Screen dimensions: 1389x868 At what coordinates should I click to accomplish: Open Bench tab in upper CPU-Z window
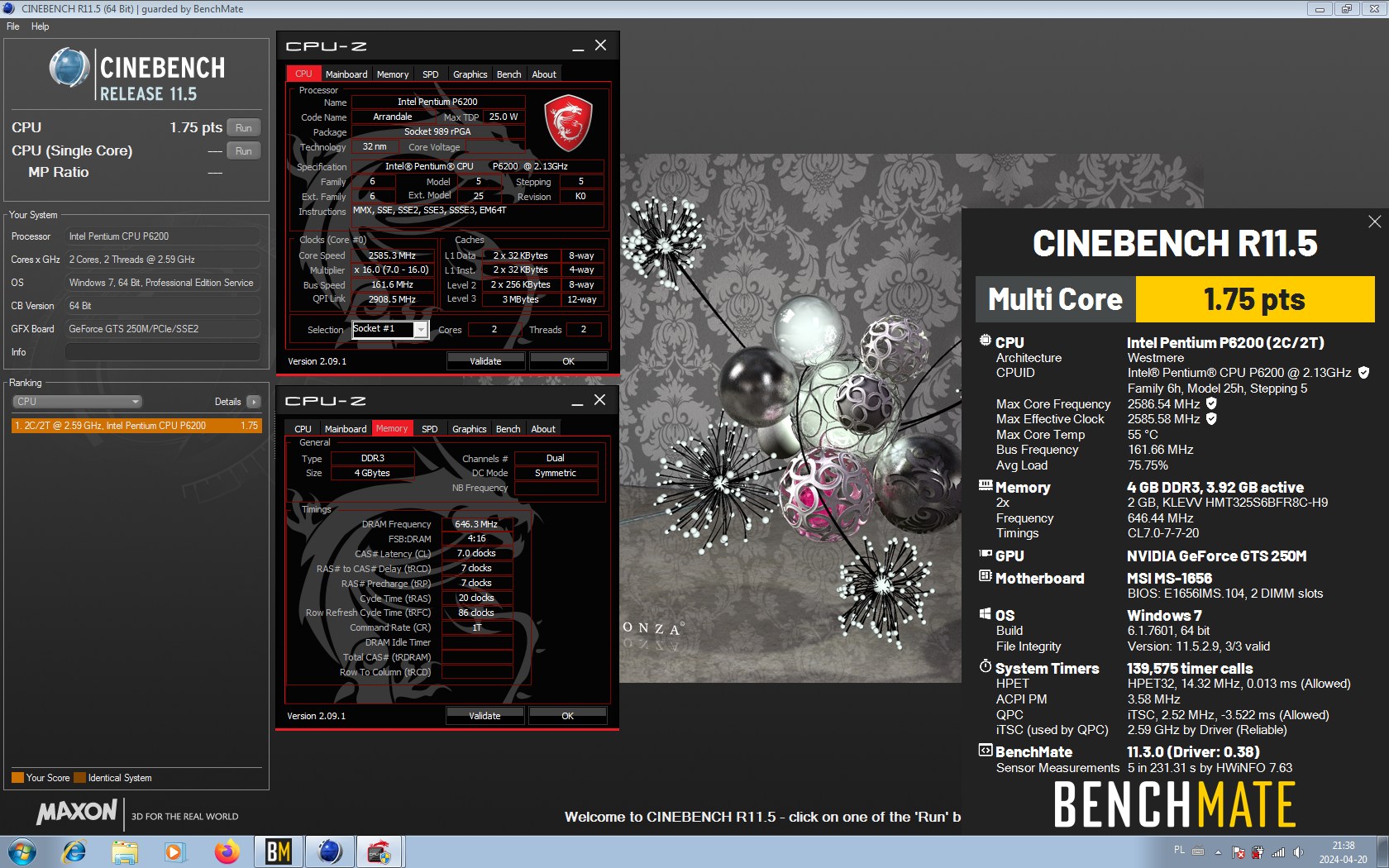pyautogui.click(x=509, y=74)
